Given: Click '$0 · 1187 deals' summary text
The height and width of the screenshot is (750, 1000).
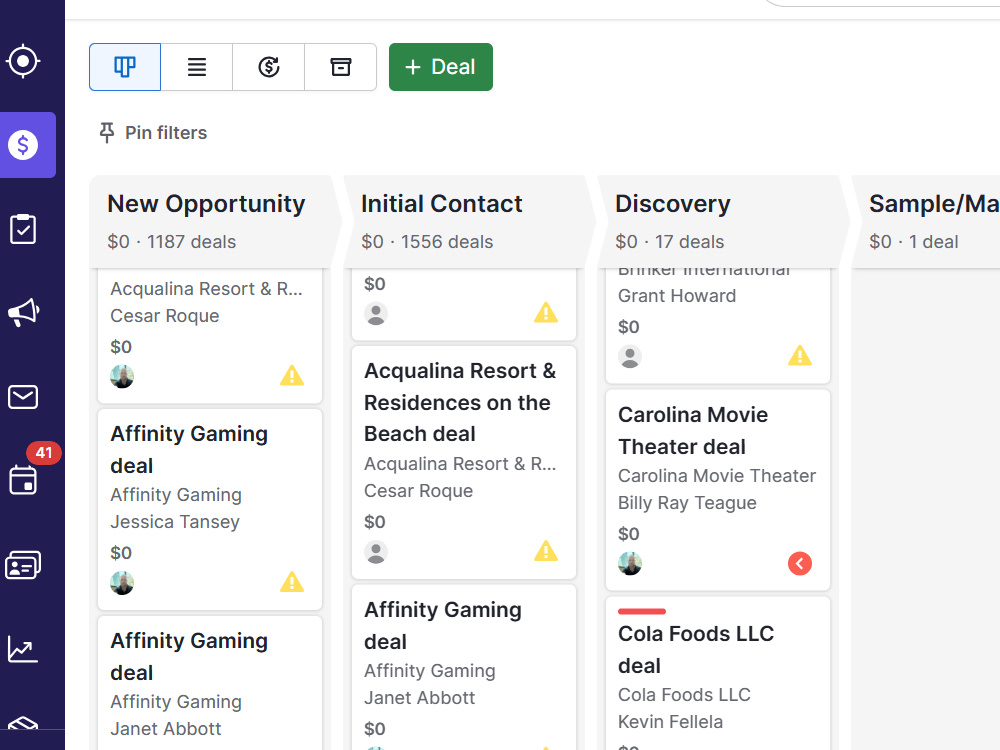Looking at the screenshot, I should (172, 242).
